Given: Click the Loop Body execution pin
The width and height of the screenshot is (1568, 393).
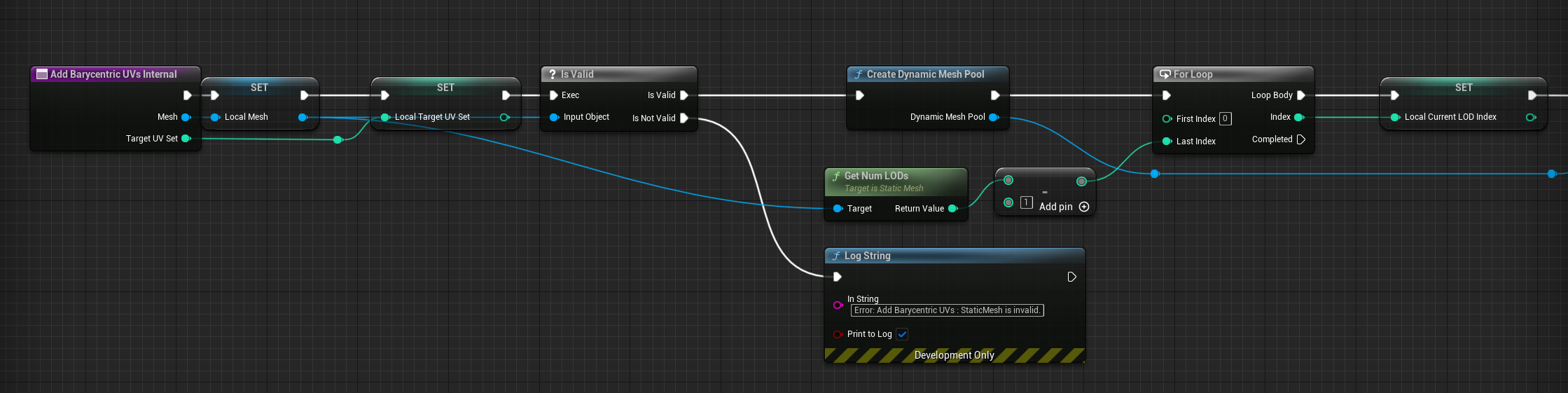Looking at the screenshot, I should point(1300,95).
